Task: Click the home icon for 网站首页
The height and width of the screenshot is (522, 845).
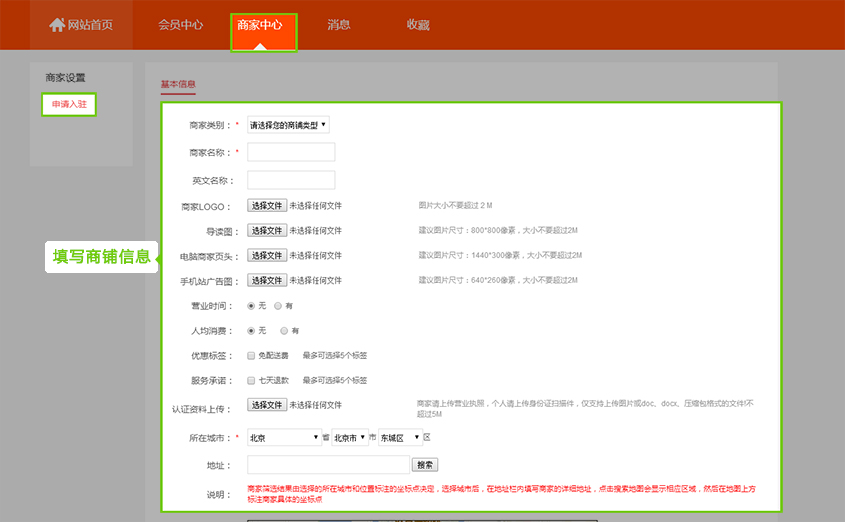Action: 57,25
